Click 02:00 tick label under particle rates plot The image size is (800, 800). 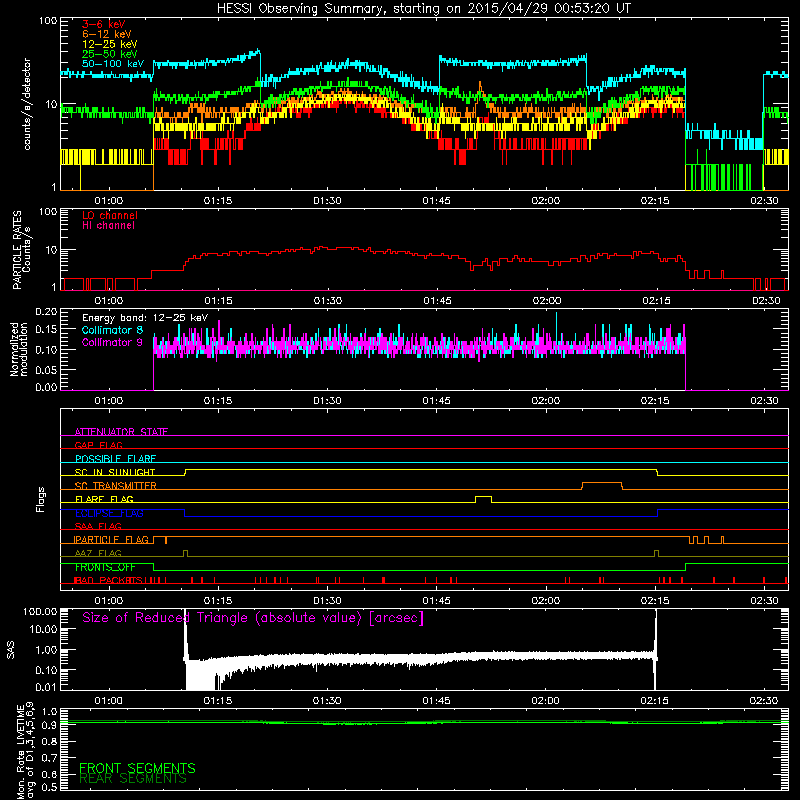point(546,301)
